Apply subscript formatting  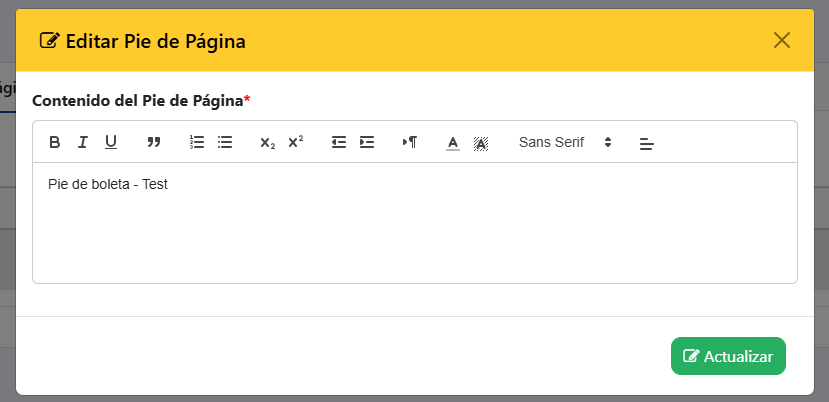pos(268,142)
